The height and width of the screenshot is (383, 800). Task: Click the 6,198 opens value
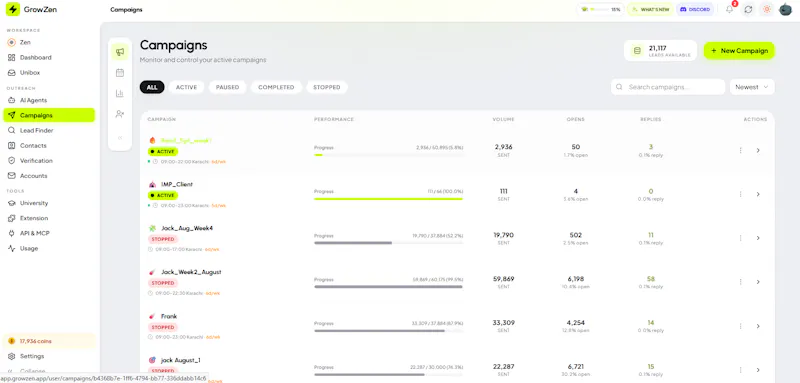(x=576, y=279)
